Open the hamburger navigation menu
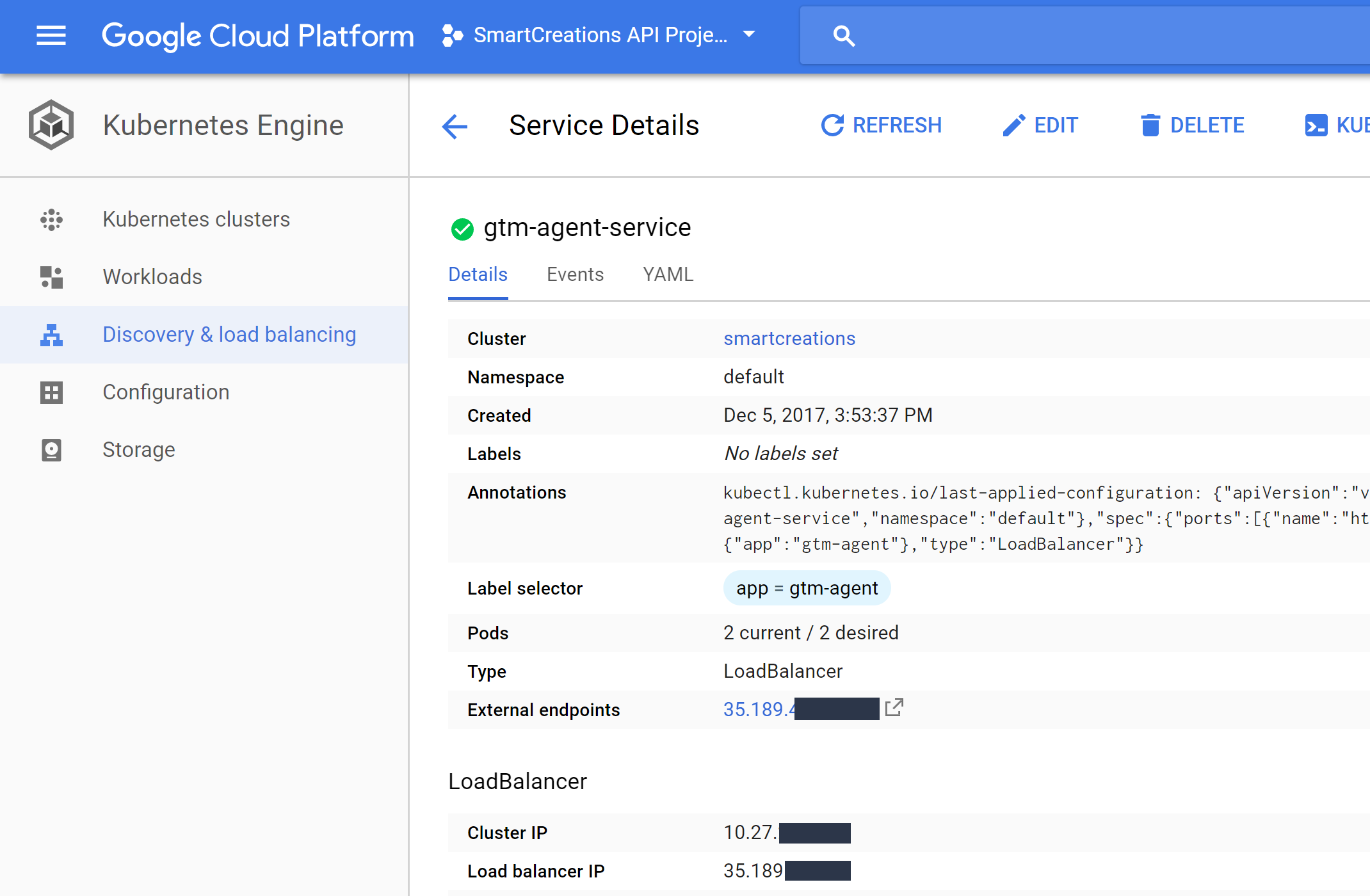This screenshot has height=896, width=1370. click(51, 36)
